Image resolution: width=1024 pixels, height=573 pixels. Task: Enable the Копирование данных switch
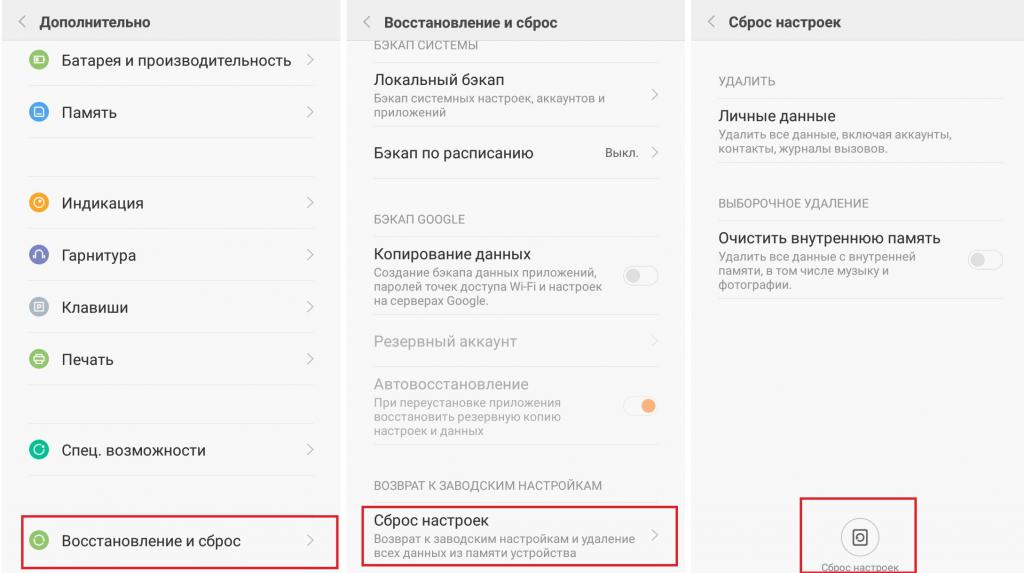click(x=640, y=276)
